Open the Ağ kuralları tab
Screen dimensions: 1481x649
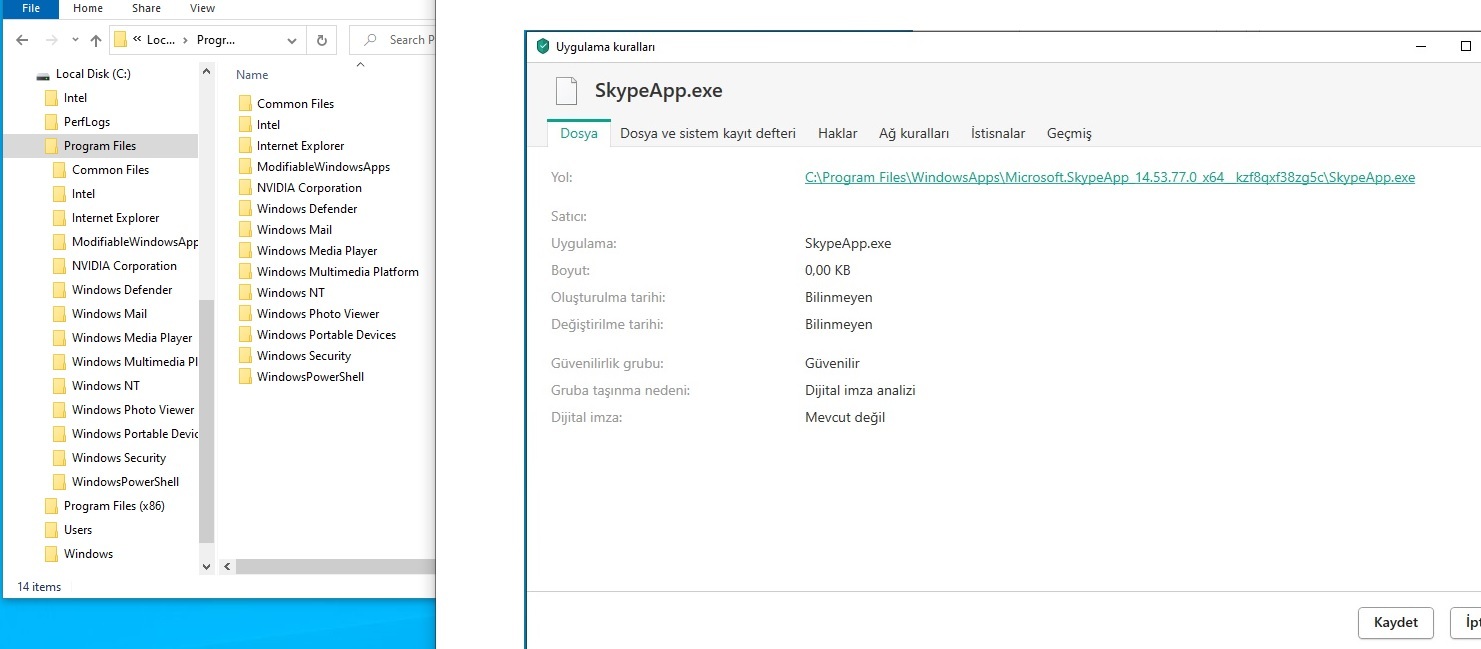913,133
